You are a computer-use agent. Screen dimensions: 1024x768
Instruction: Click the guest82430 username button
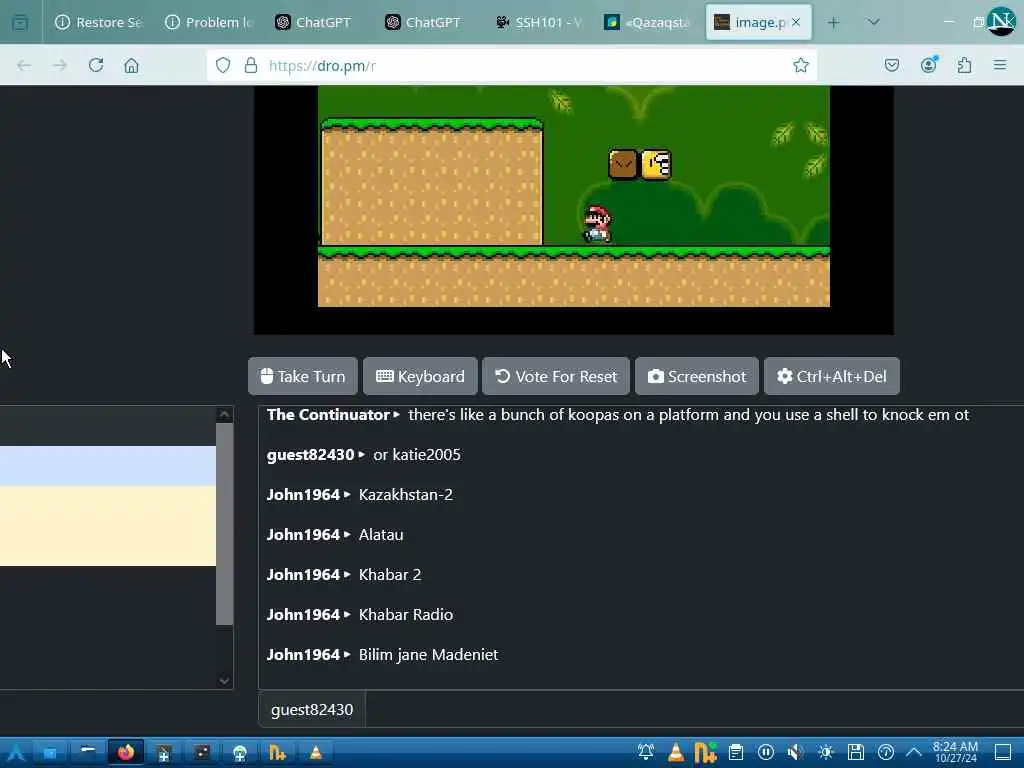(312, 709)
